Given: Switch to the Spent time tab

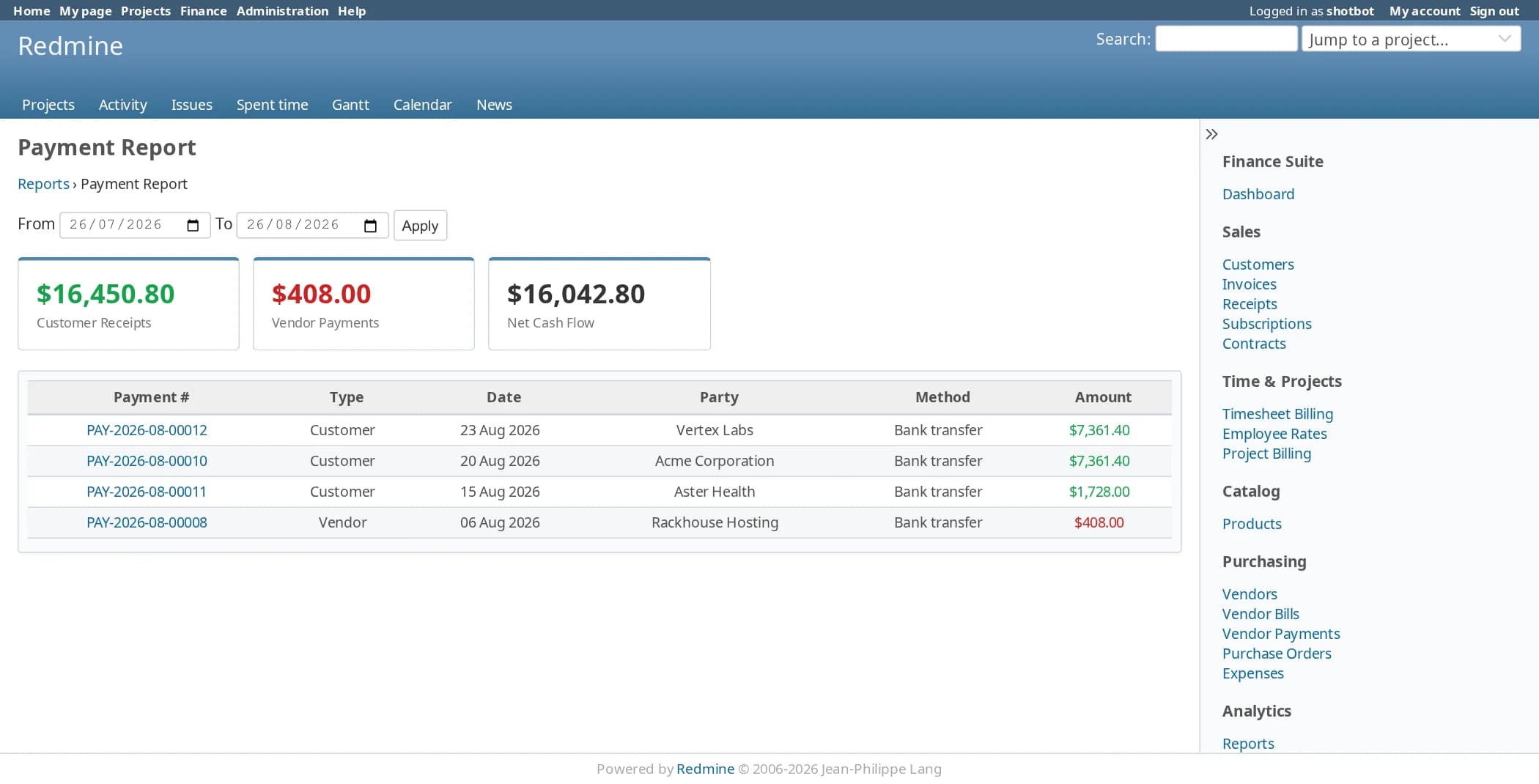Looking at the screenshot, I should (x=272, y=105).
